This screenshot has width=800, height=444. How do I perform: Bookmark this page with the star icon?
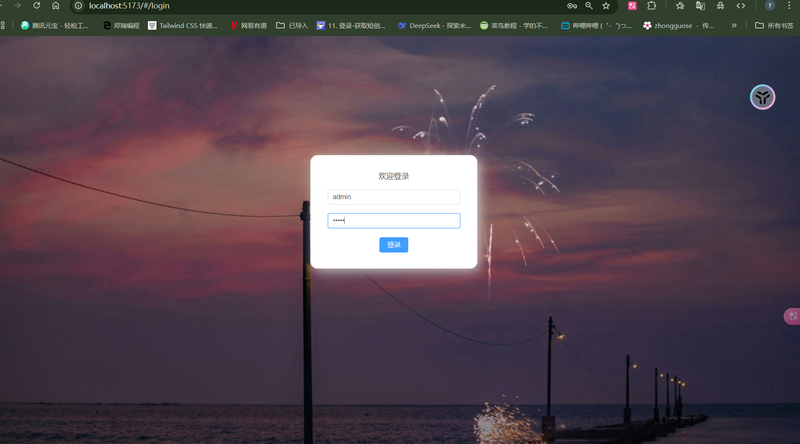pyautogui.click(x=606, y=6)
